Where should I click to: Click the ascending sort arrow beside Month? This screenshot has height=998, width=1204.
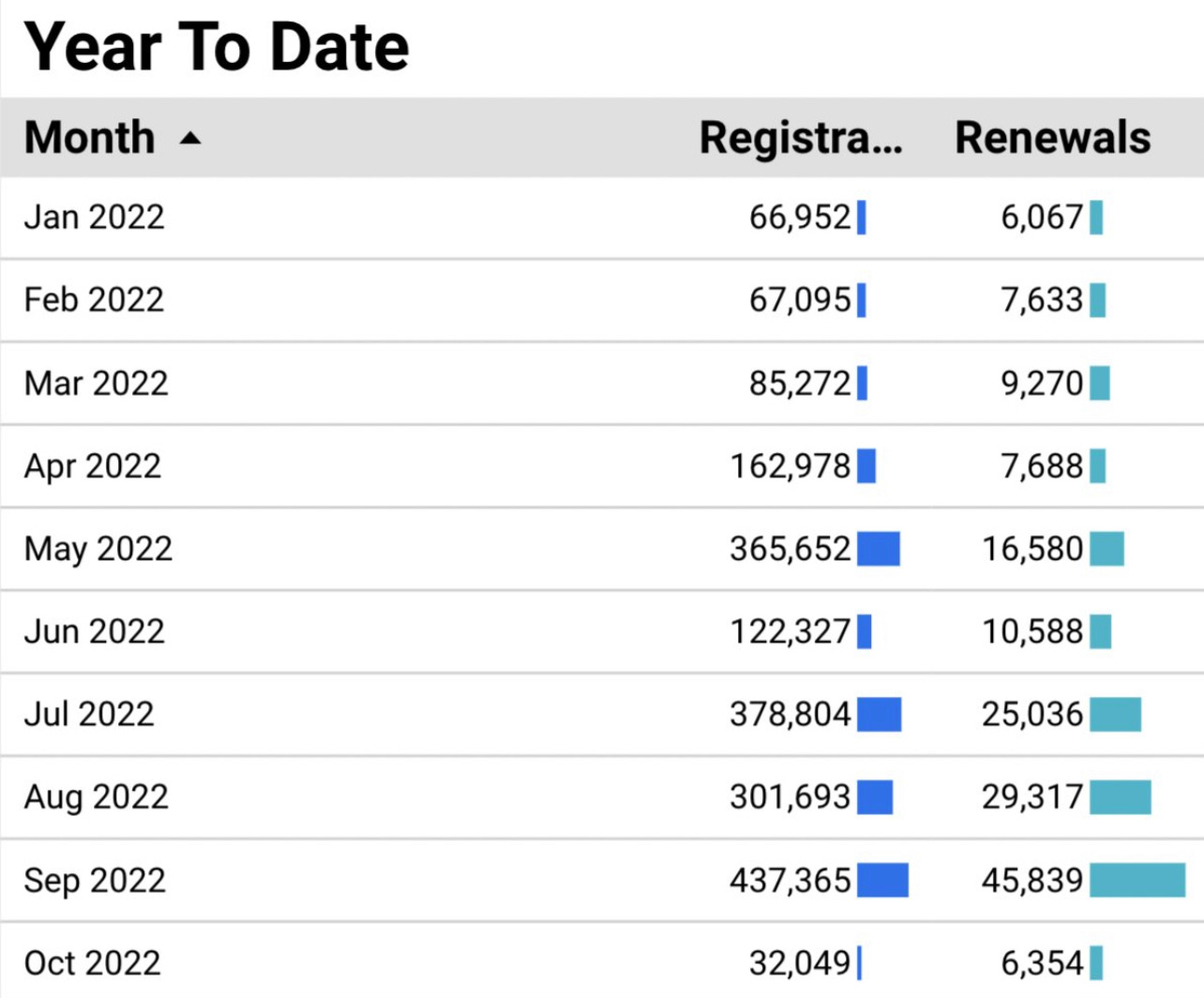click(x=190, y=138)
